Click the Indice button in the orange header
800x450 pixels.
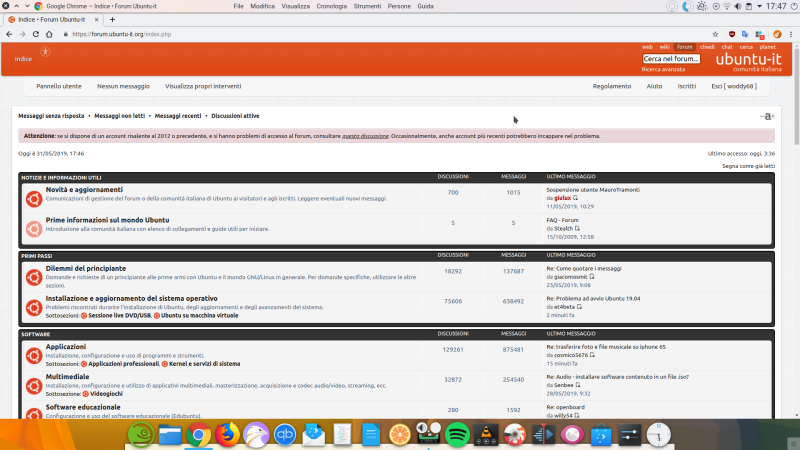tap(23, 59)
